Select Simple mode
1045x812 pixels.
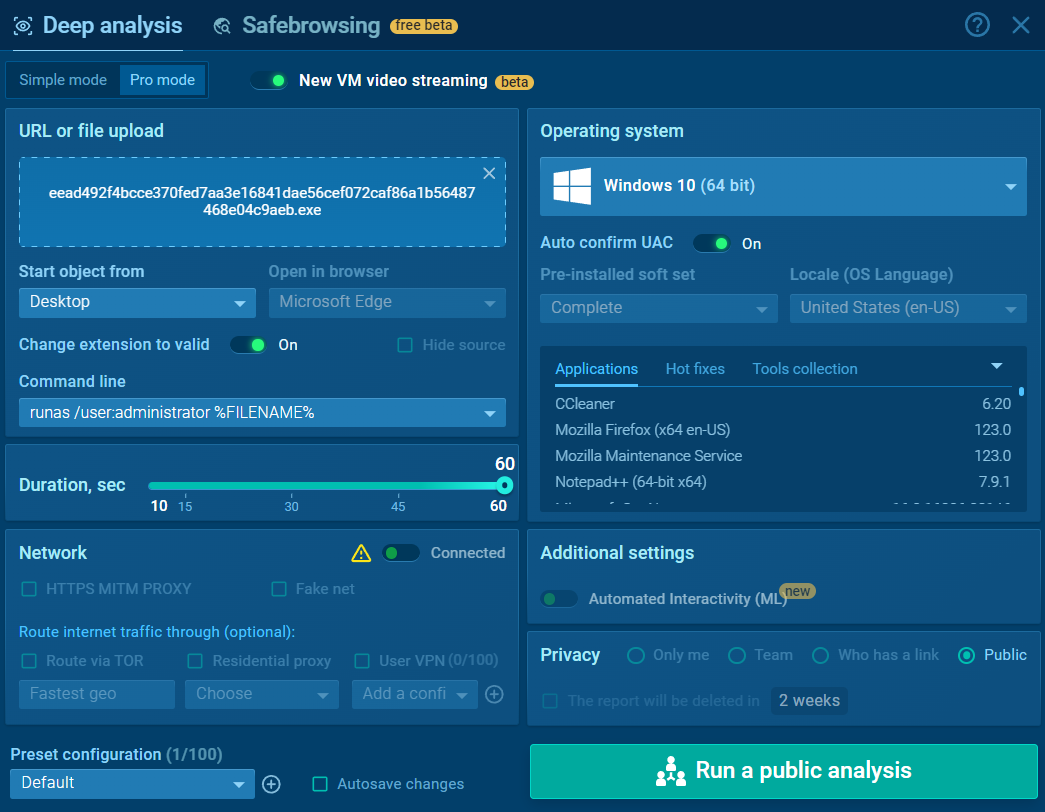click(x=63, y=80)
